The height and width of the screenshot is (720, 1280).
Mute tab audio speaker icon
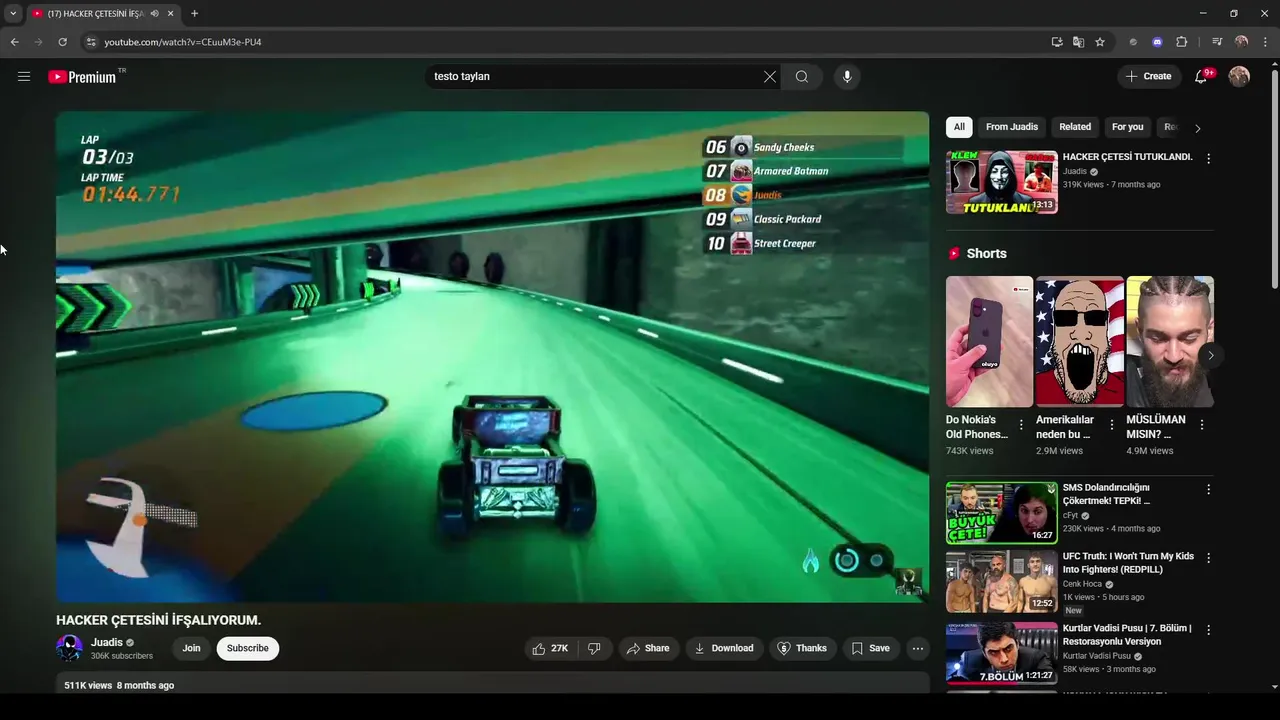154,14
